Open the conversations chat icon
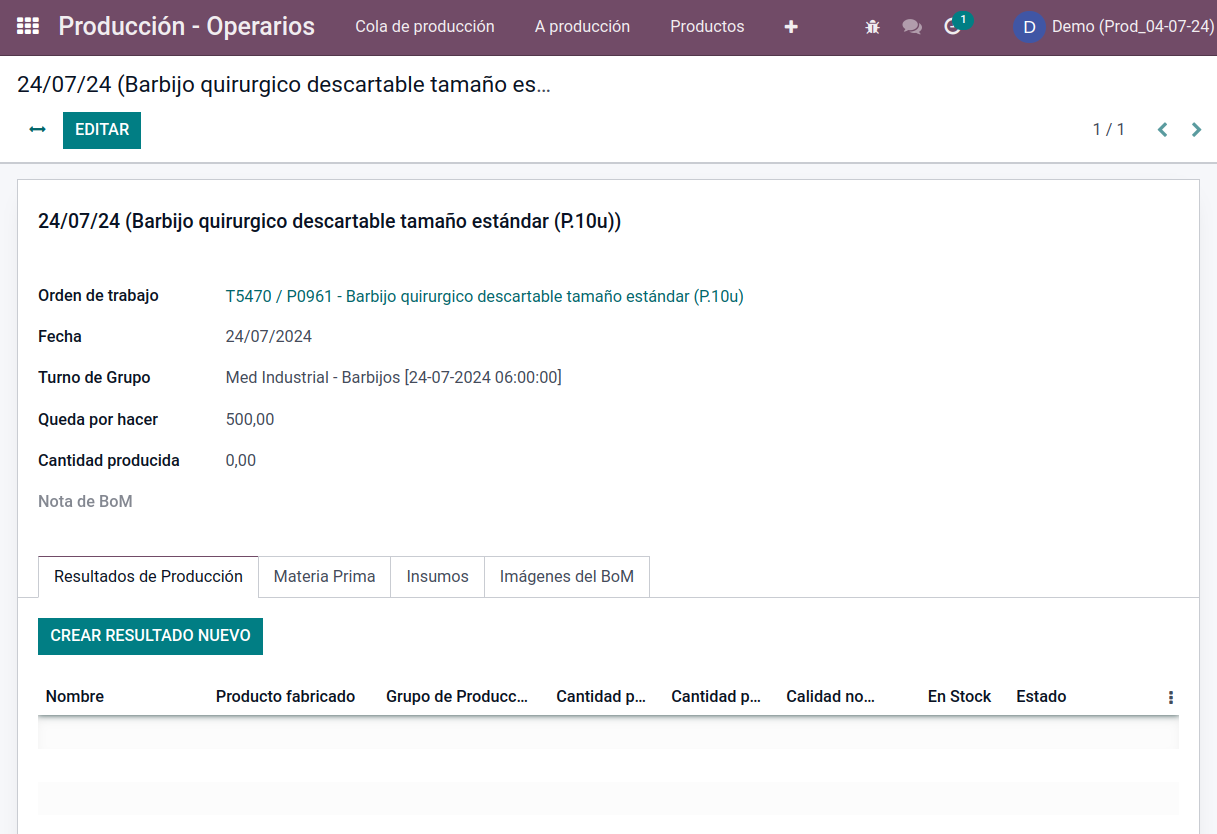 (x=912, y=27)
